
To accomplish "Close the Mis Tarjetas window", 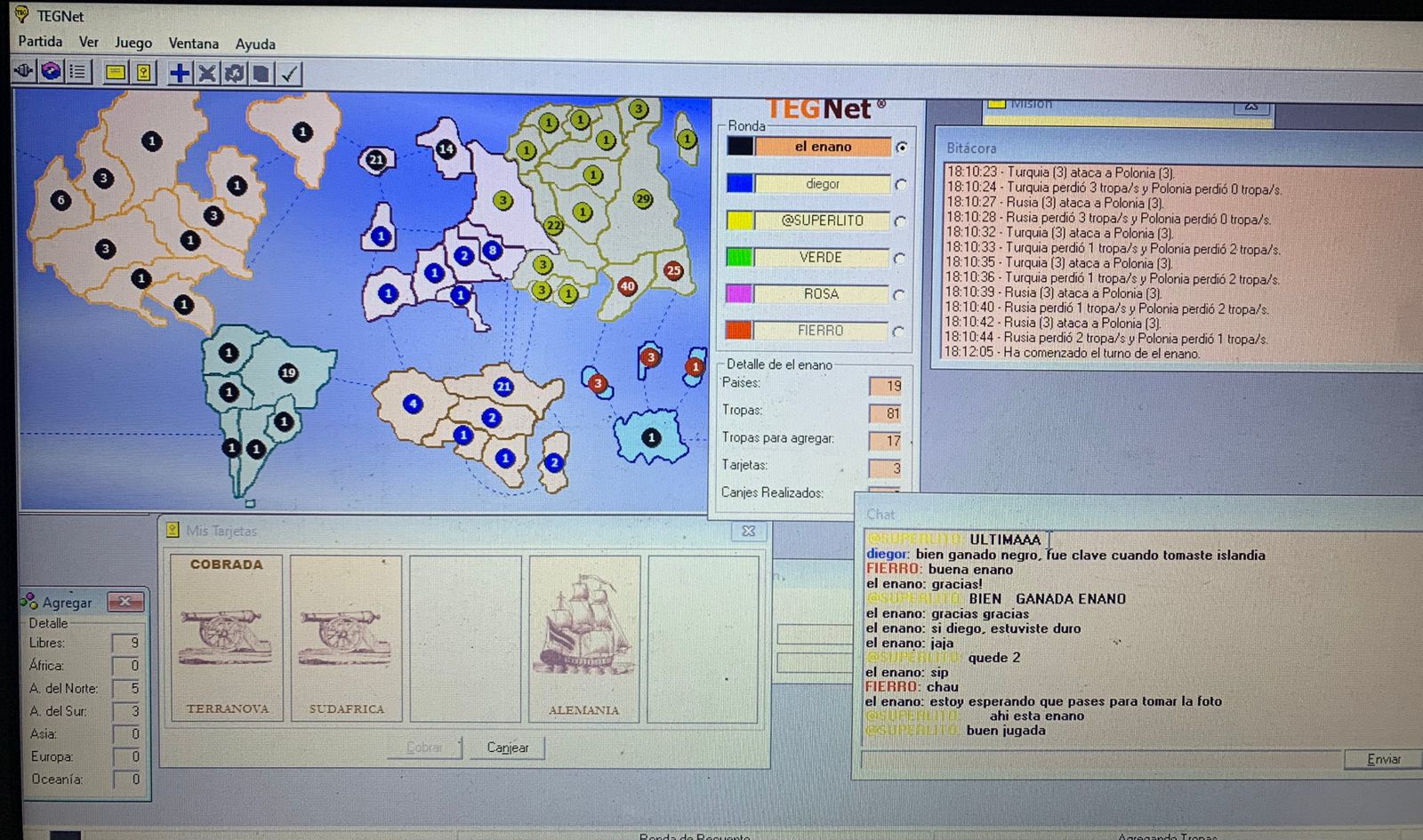I will click(x=749, y=531).
